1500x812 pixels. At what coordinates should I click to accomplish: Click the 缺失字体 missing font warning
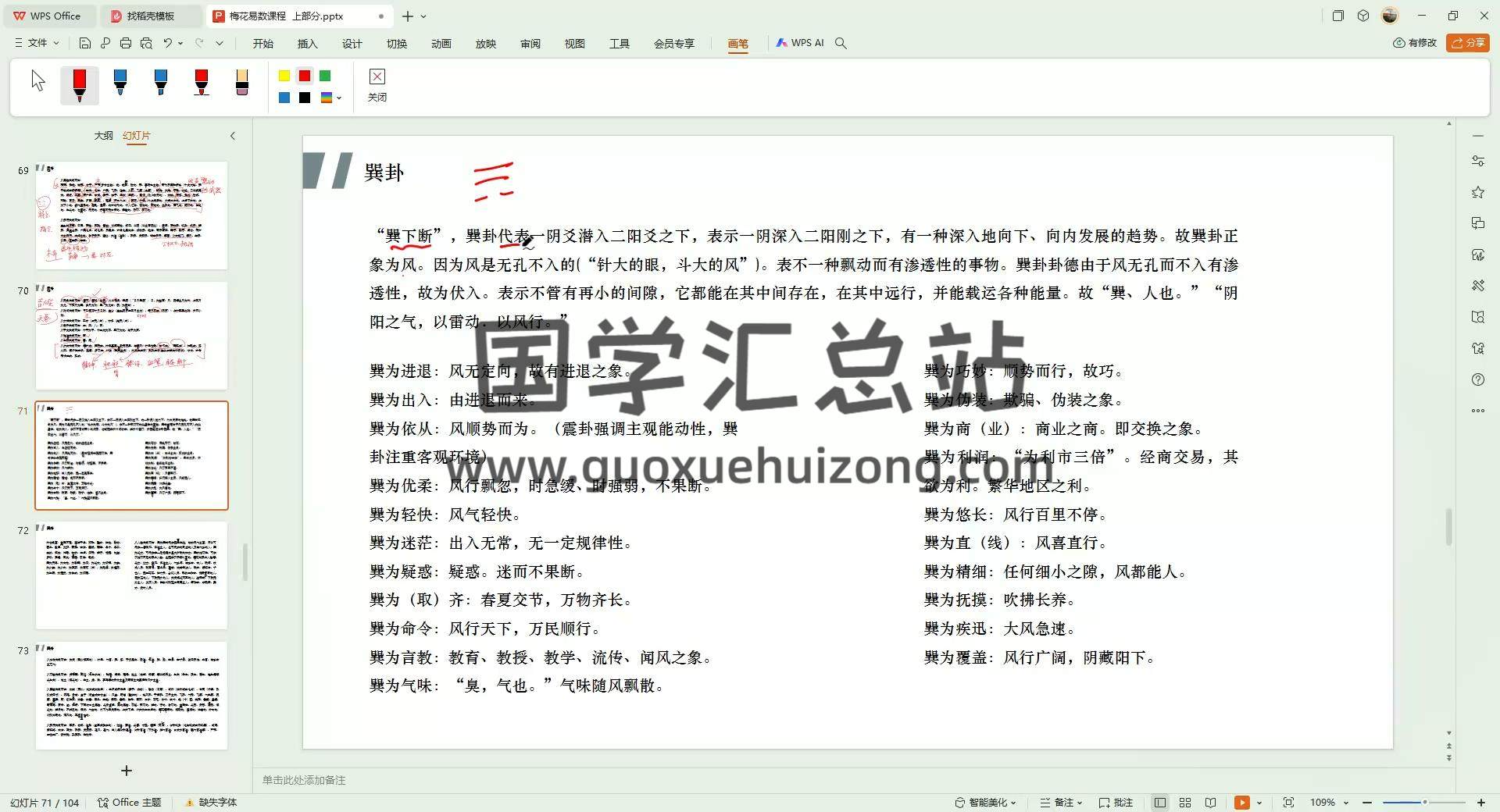pos(211,803)
